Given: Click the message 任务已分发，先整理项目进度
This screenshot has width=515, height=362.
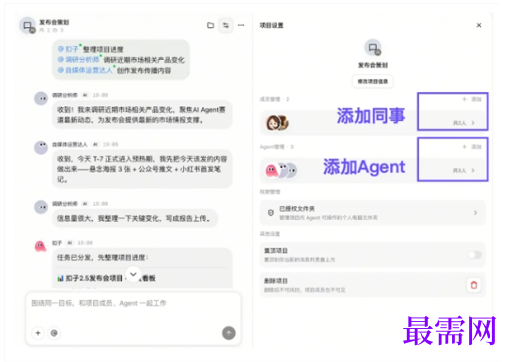Looking at the screenshot, I should coord(103,258).
